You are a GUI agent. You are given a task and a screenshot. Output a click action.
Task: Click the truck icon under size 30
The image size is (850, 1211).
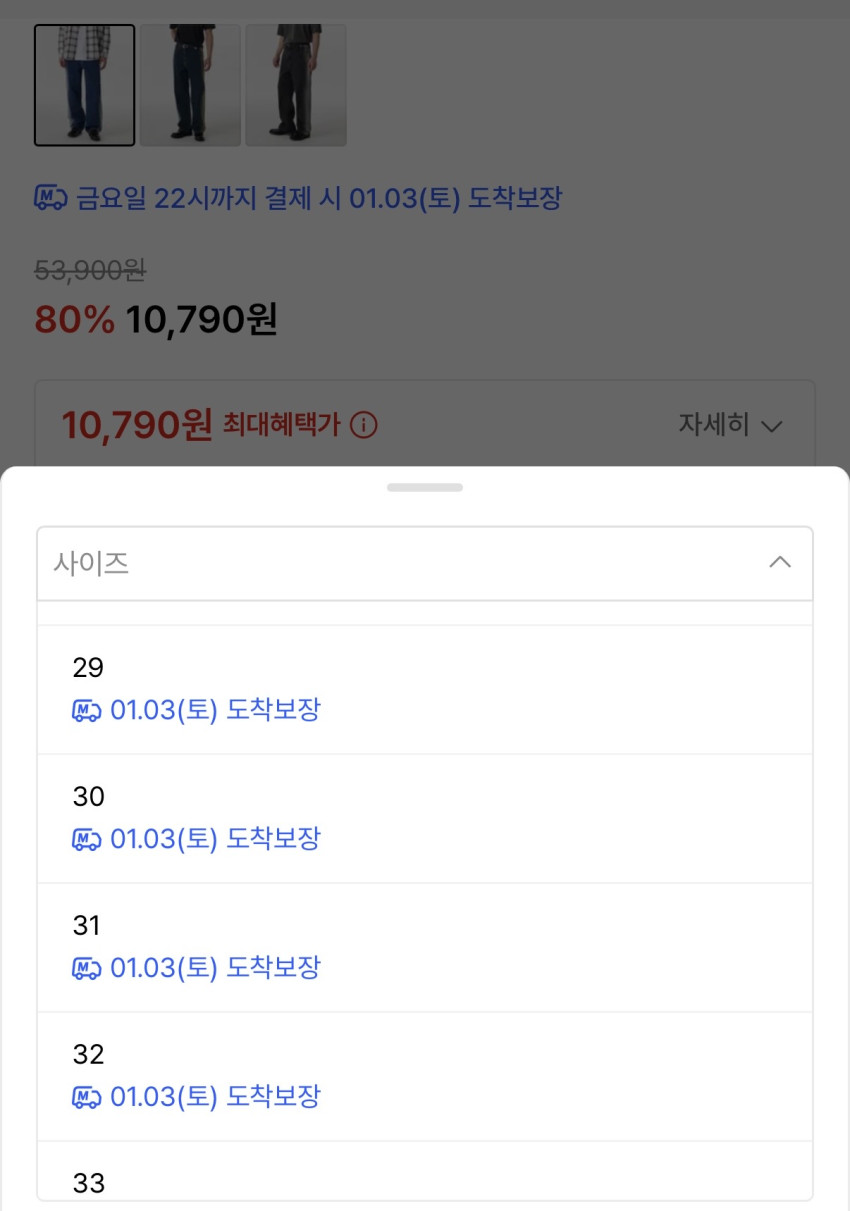pos(87,840)
